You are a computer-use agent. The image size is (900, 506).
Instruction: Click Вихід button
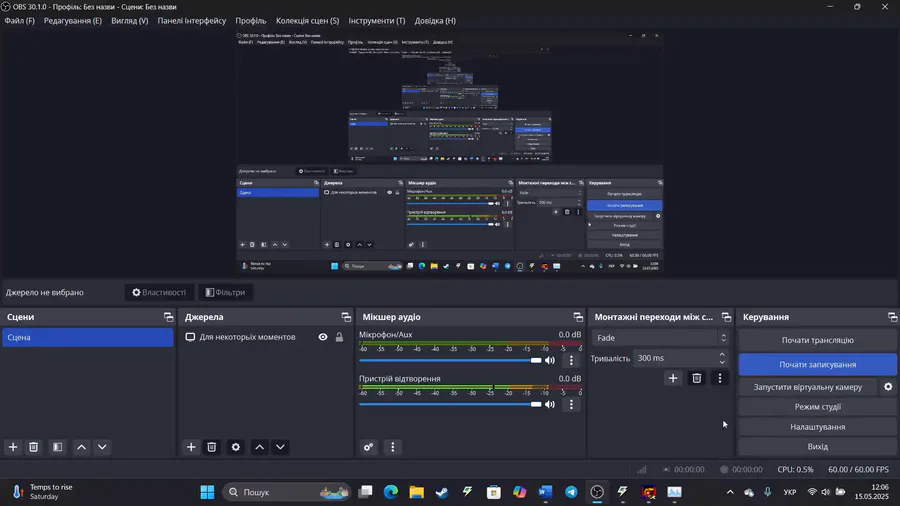pos(817,446)
